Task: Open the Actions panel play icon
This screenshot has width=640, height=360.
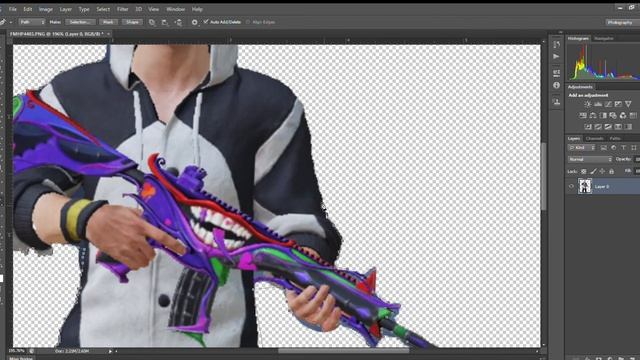Action: [x=556, y=56]
